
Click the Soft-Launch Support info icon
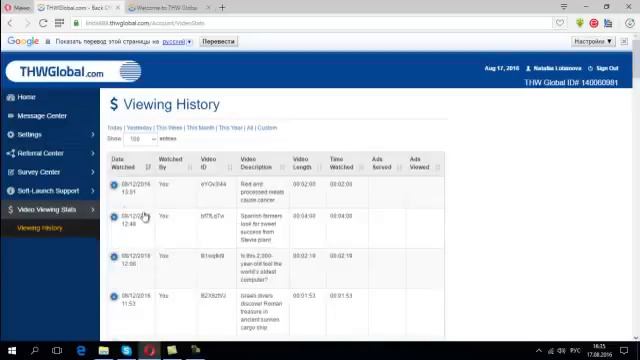pyautogui.click(x=11, y=191)
